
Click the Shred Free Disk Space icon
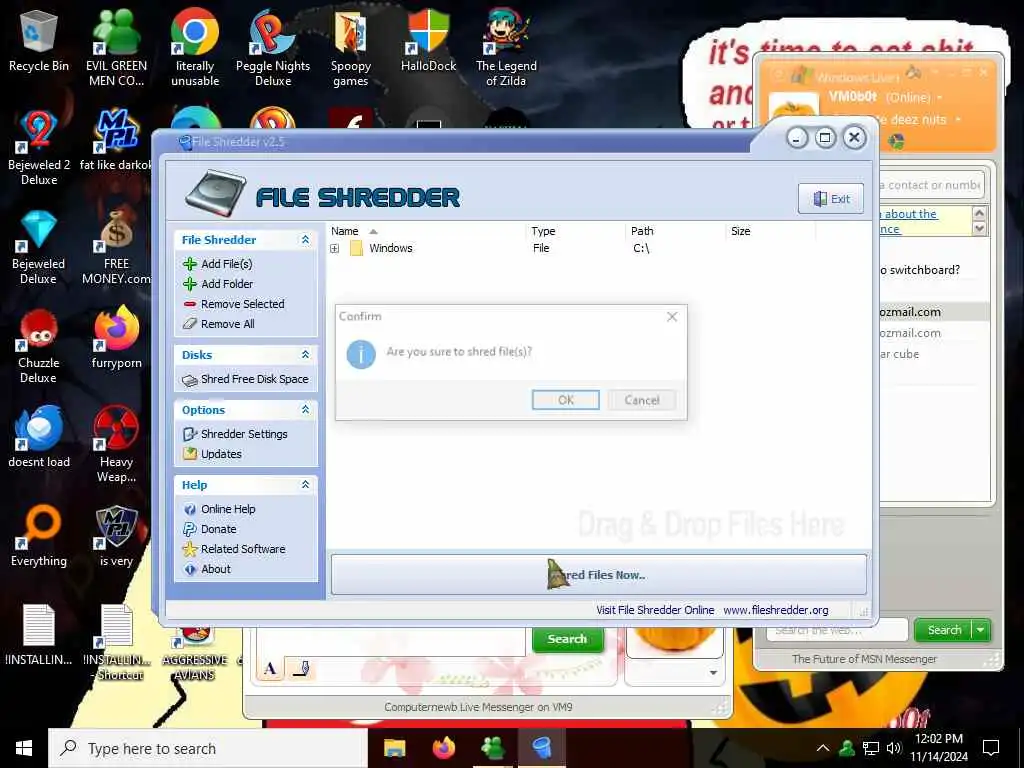190,380
